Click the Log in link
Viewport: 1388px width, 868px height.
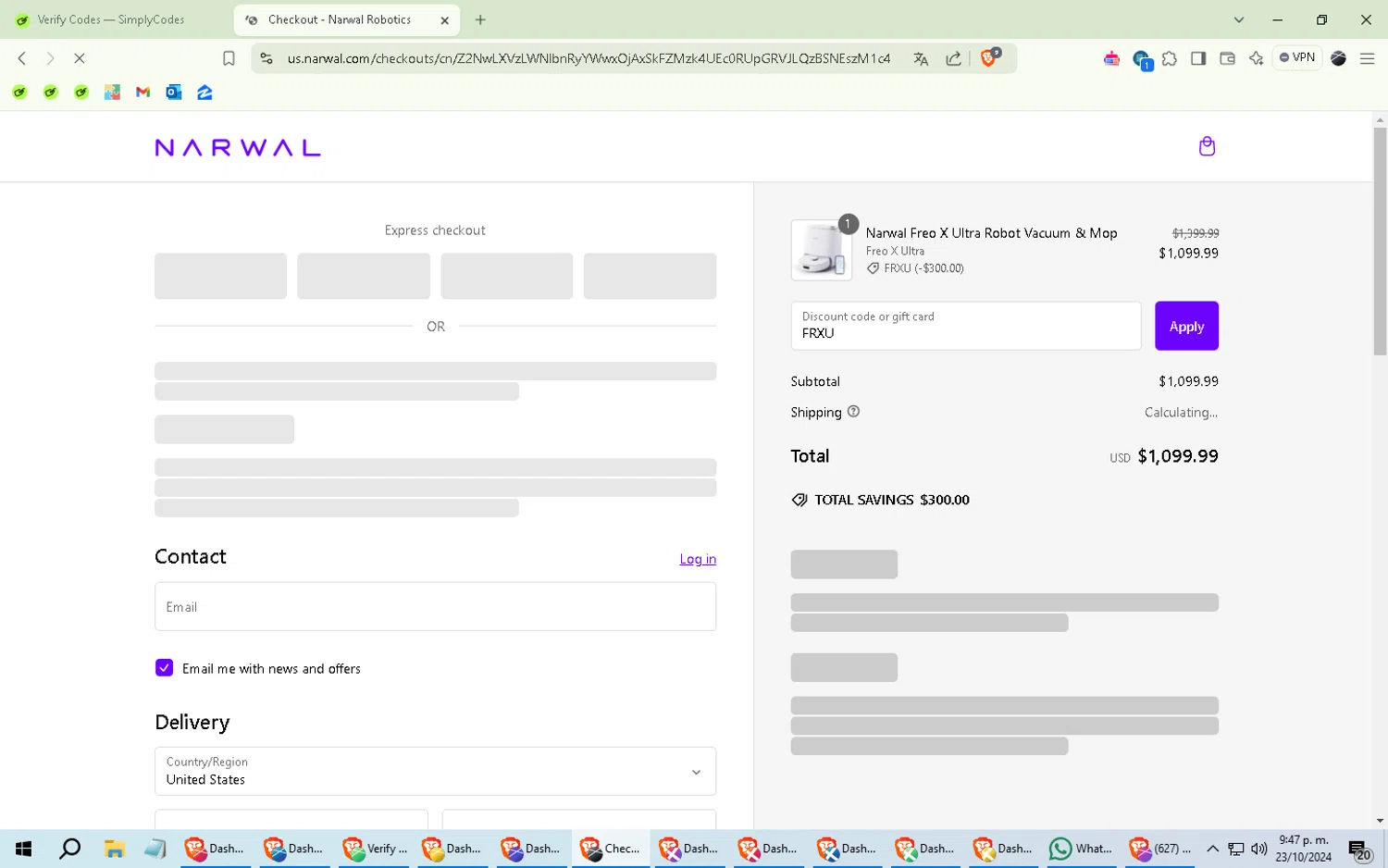[698, 559]
